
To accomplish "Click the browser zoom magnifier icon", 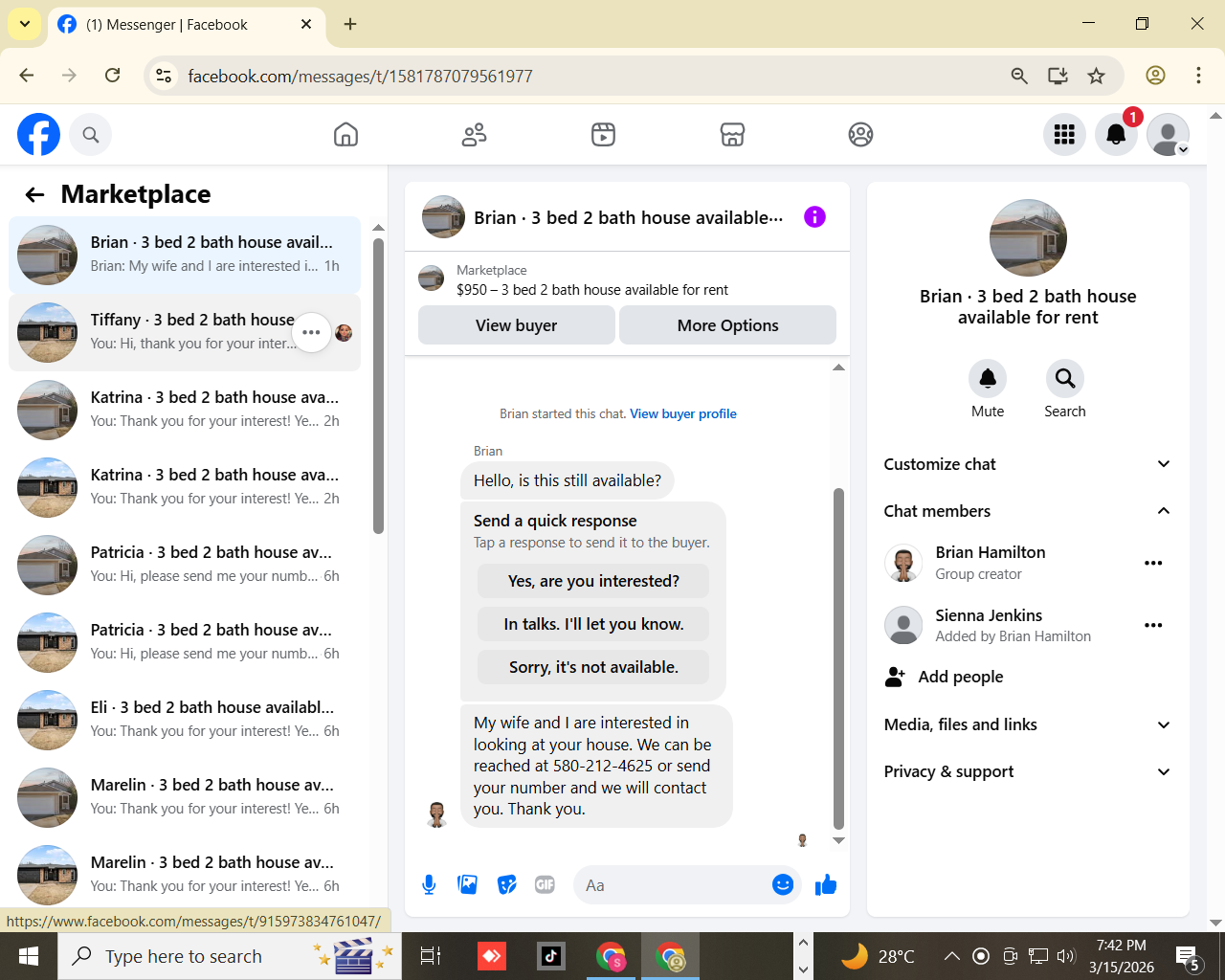I will 1019,76.
